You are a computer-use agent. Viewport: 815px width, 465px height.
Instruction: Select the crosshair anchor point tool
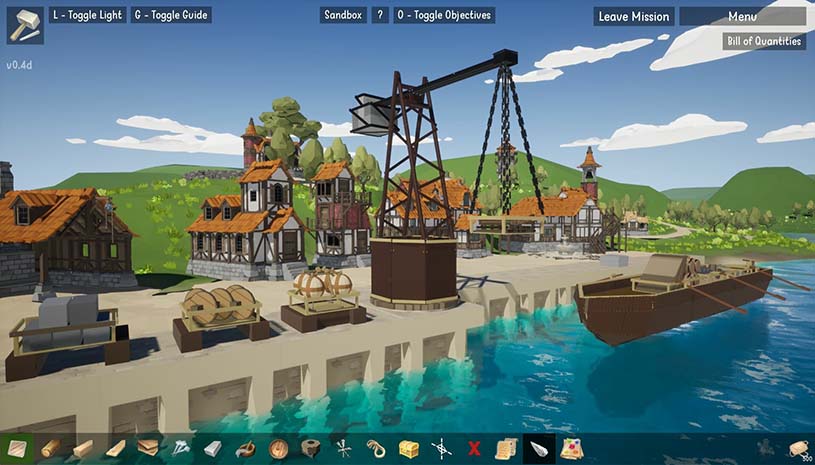click(x=441, y=448)
